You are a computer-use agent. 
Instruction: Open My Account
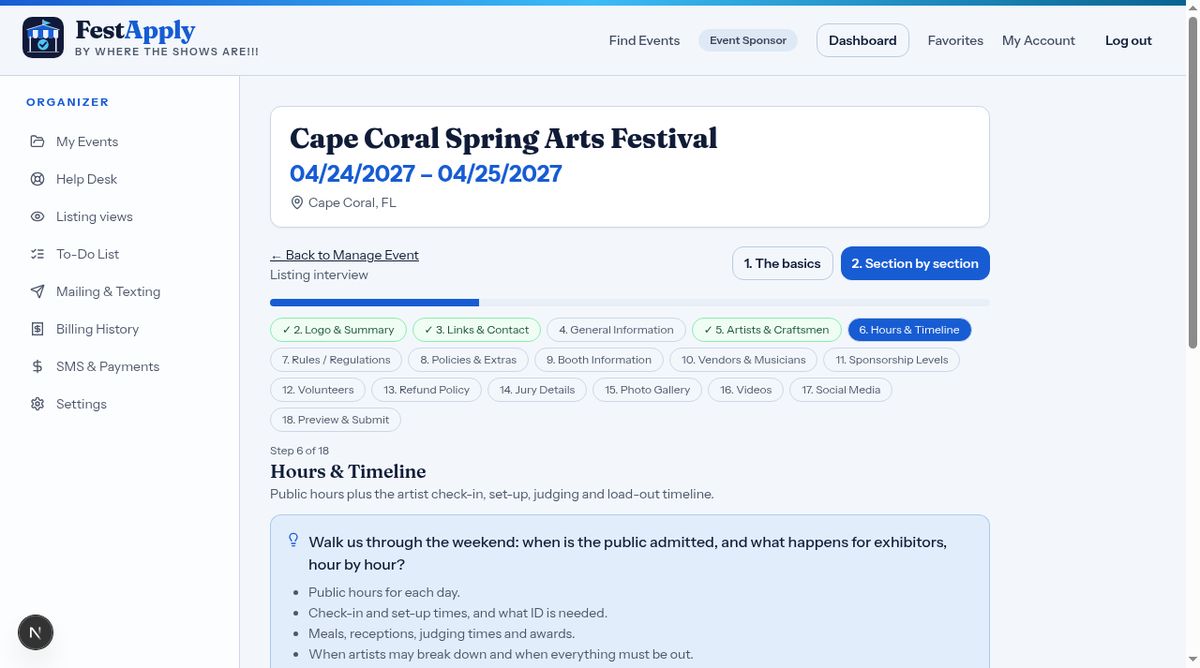1038,40
